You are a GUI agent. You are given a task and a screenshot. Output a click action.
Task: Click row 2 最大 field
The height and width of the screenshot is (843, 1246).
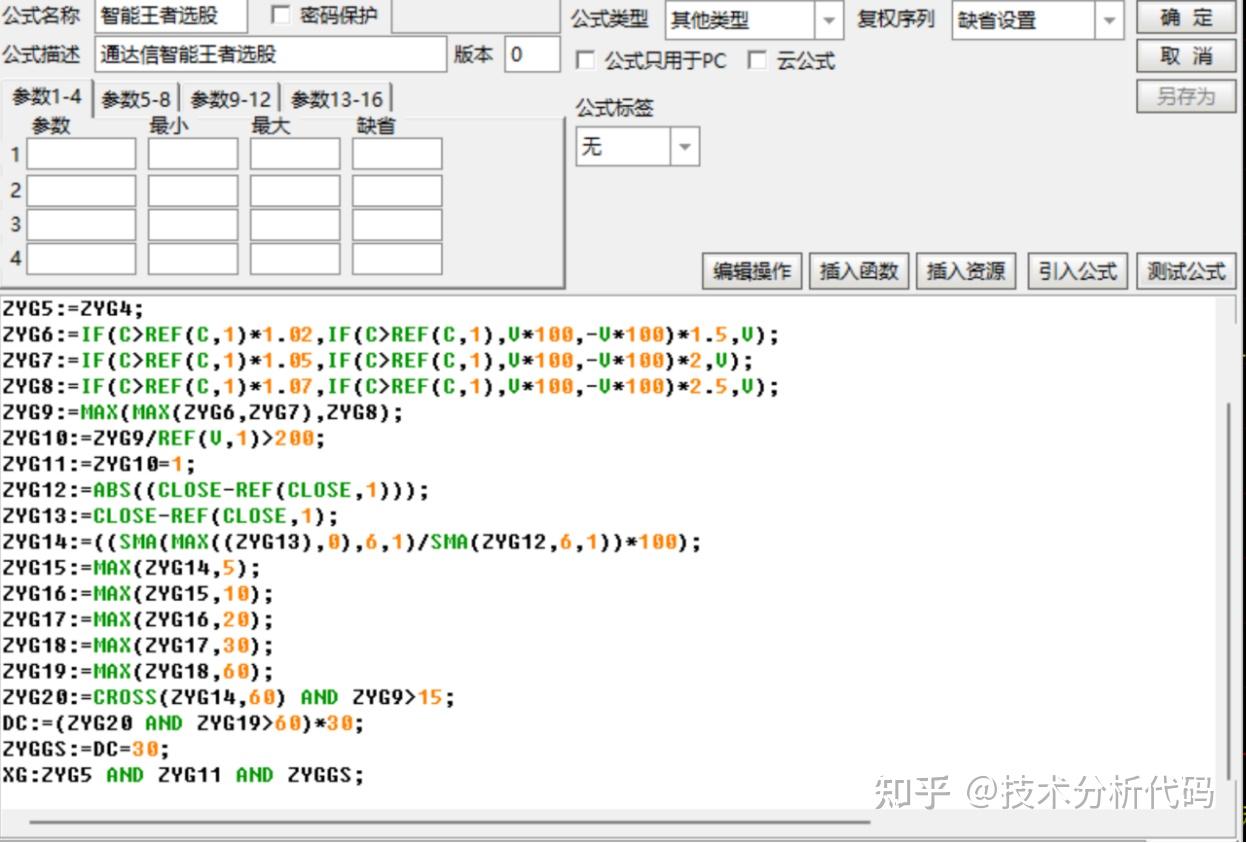(x=295, y=191)
